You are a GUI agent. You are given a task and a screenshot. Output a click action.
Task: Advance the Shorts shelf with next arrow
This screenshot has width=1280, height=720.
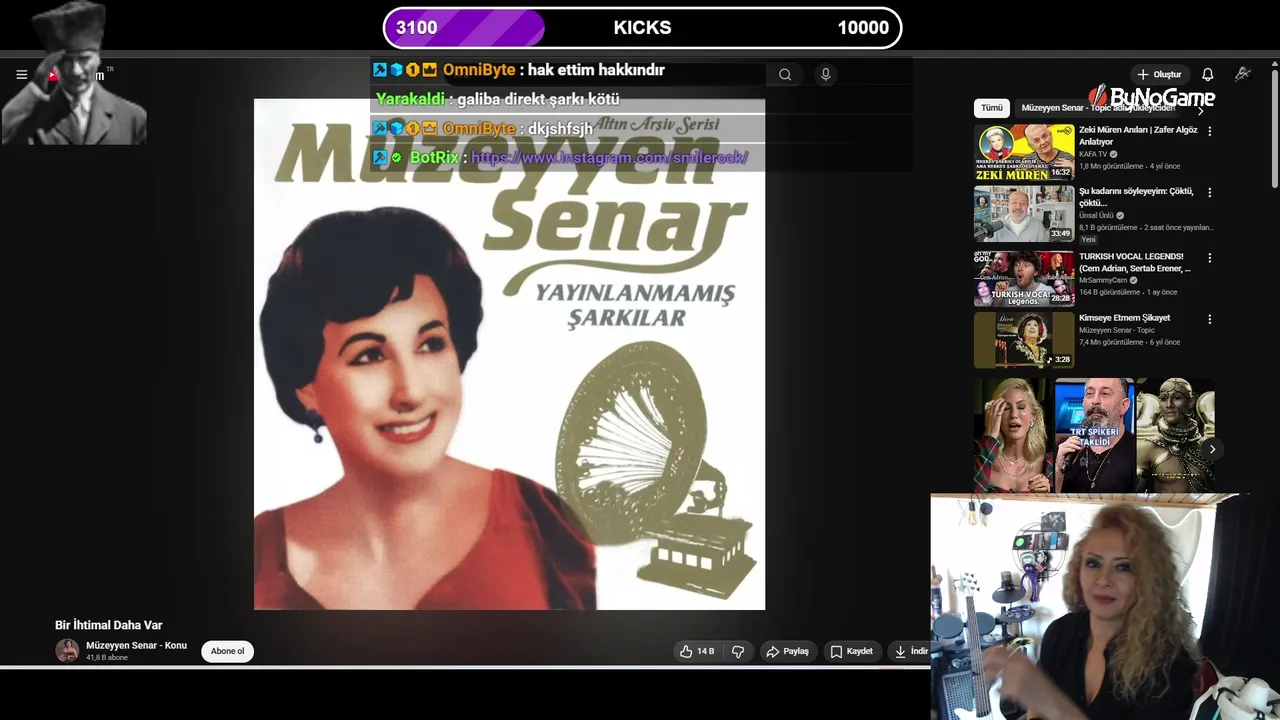pos(1212,449)
